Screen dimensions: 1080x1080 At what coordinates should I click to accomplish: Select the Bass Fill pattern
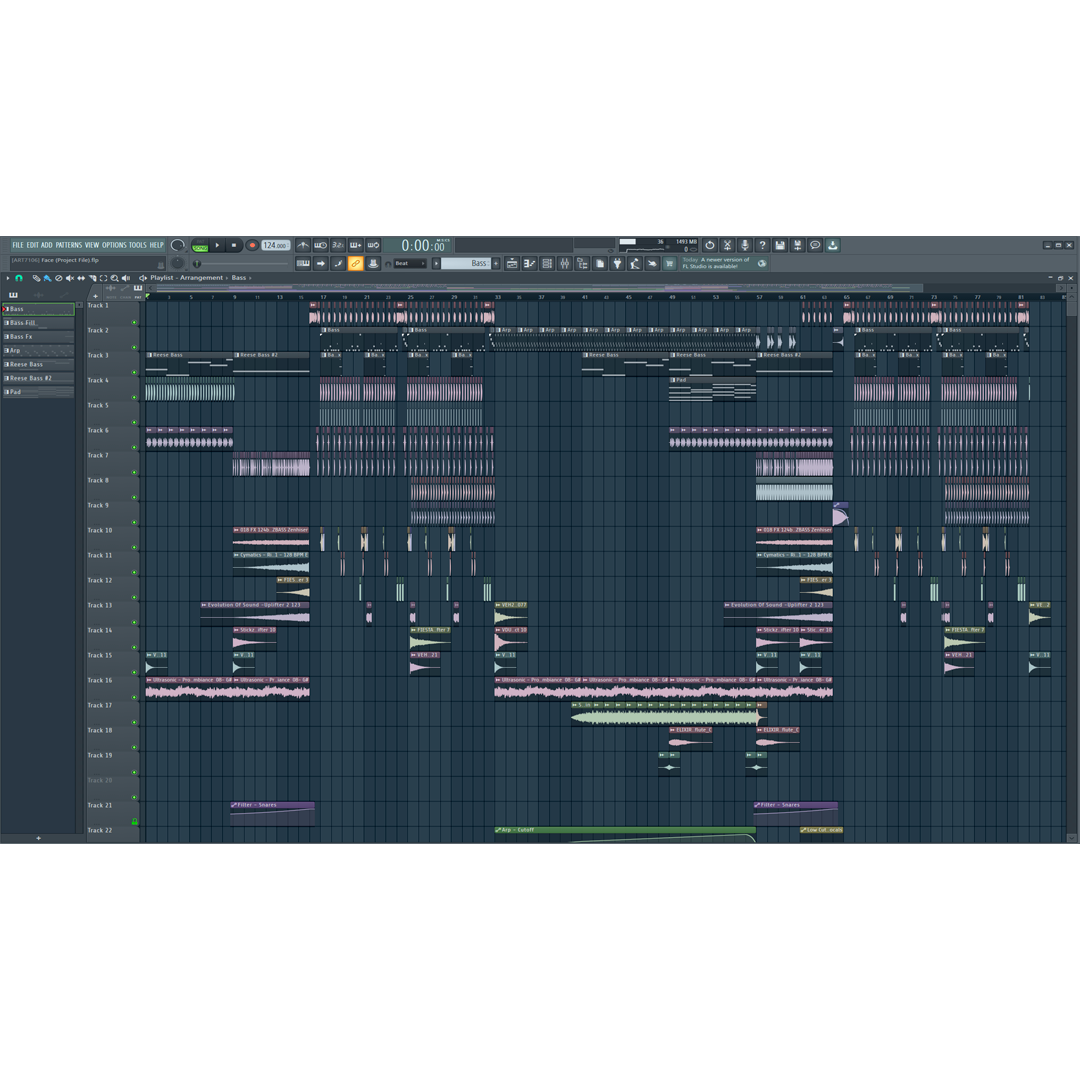(x=39, y=323)
